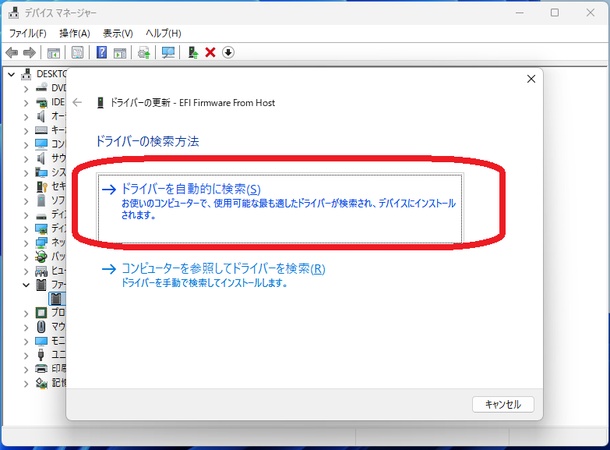Click the human interface (ヒュー) device icon
Screen dimensions: 610x450
pyautogui.click(x=41, y=271)
